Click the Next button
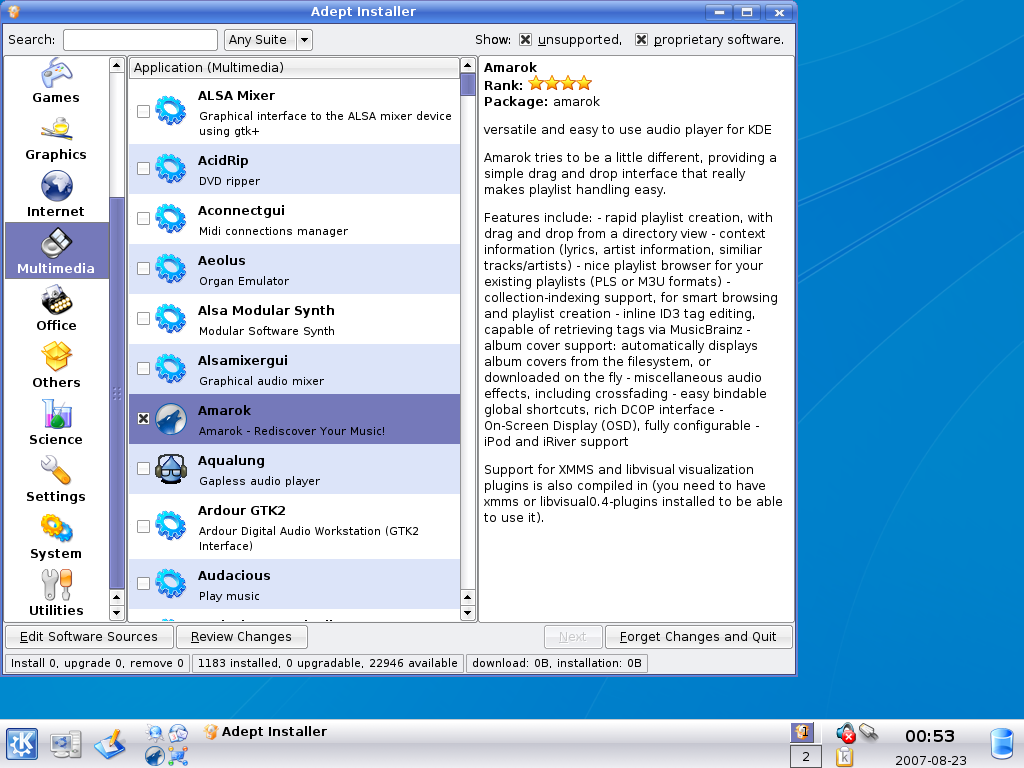The height and width of the screenshot is (768, 1024). coord(573,637)
